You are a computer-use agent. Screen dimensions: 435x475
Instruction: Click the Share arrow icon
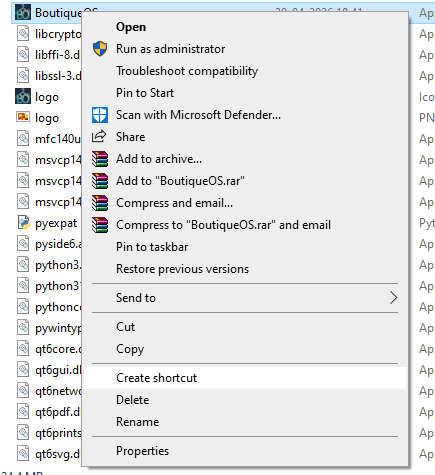(99, 137)
